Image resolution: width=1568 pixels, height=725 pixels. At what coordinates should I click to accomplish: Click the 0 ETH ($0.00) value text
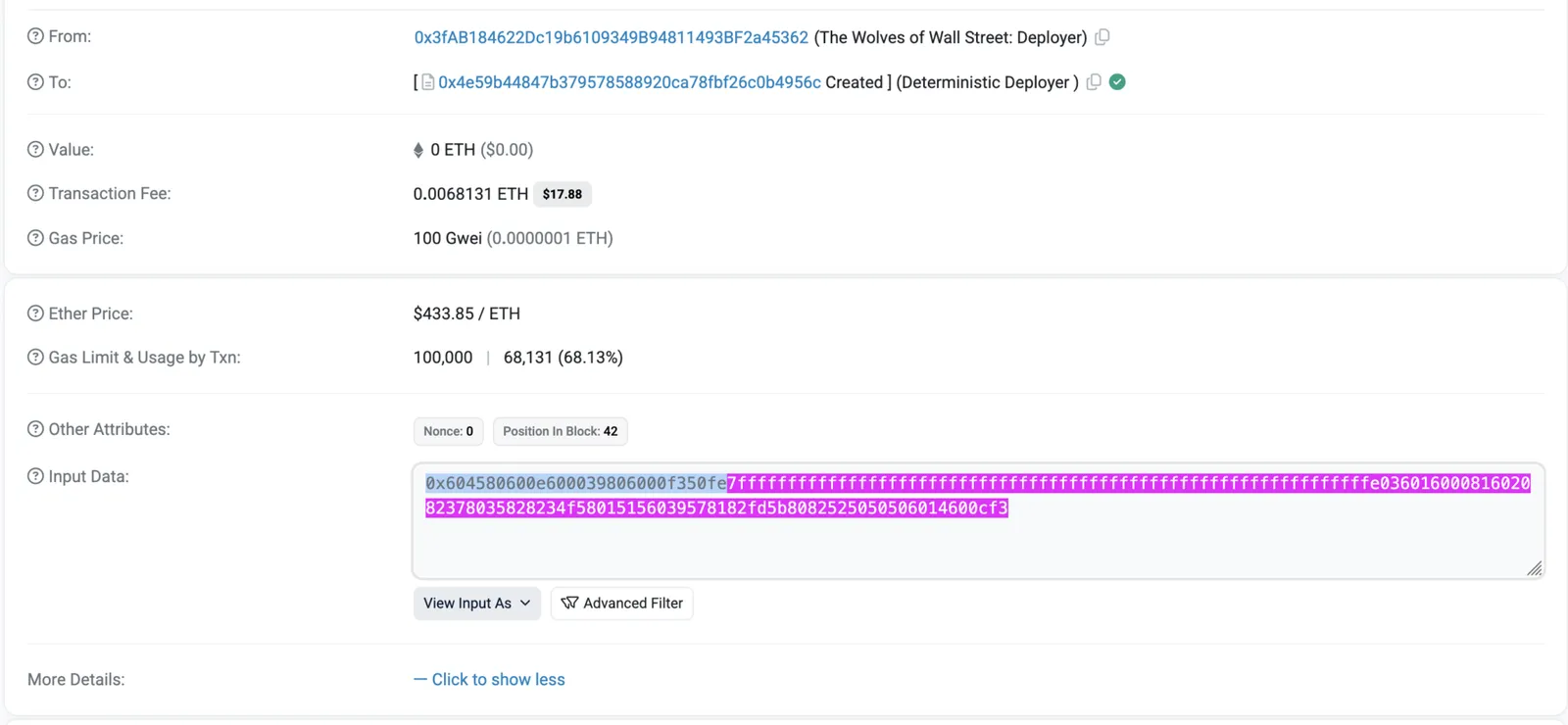pos(482,150)
